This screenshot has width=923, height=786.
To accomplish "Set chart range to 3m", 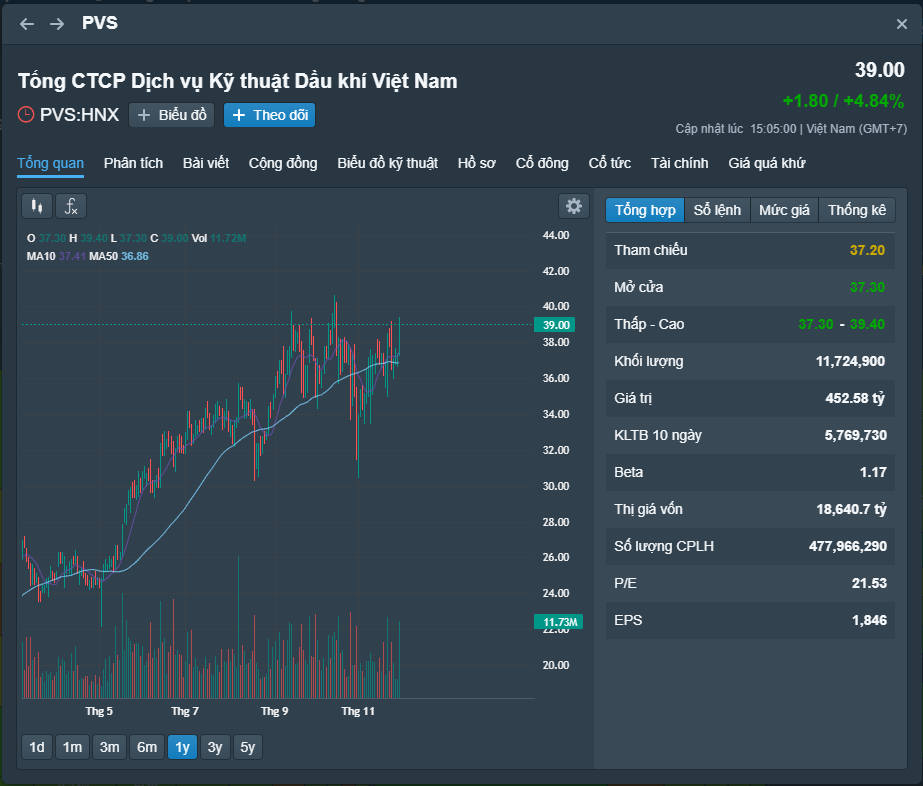I will coord(109,747).
